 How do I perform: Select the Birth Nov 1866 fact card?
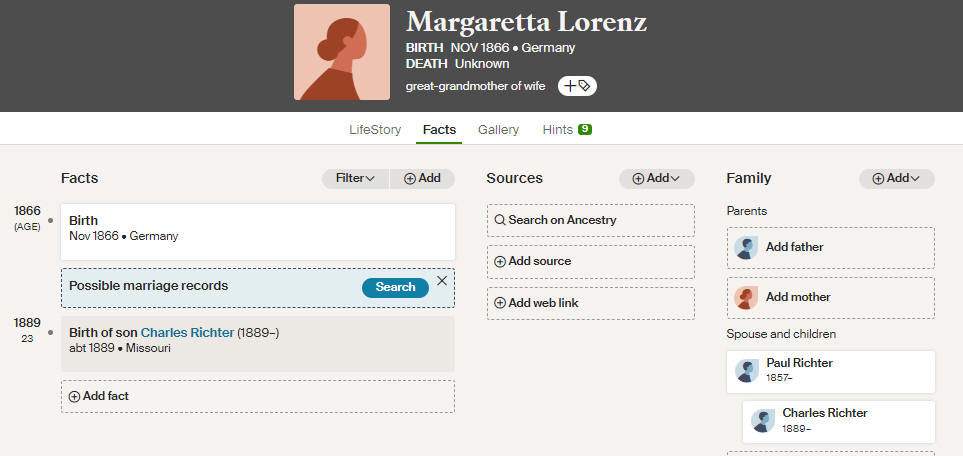coord(258,232)
